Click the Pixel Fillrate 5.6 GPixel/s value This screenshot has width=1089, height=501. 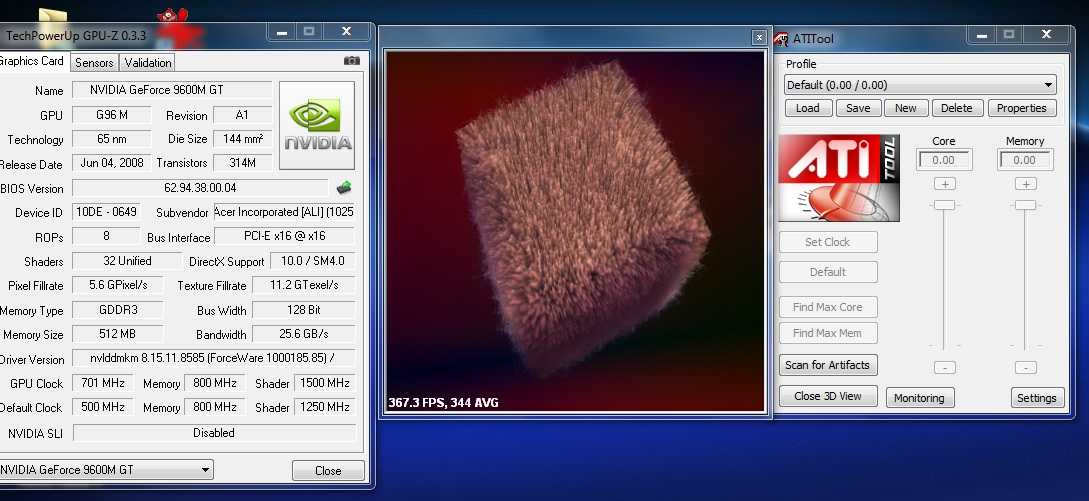click(x=117, y=286)
